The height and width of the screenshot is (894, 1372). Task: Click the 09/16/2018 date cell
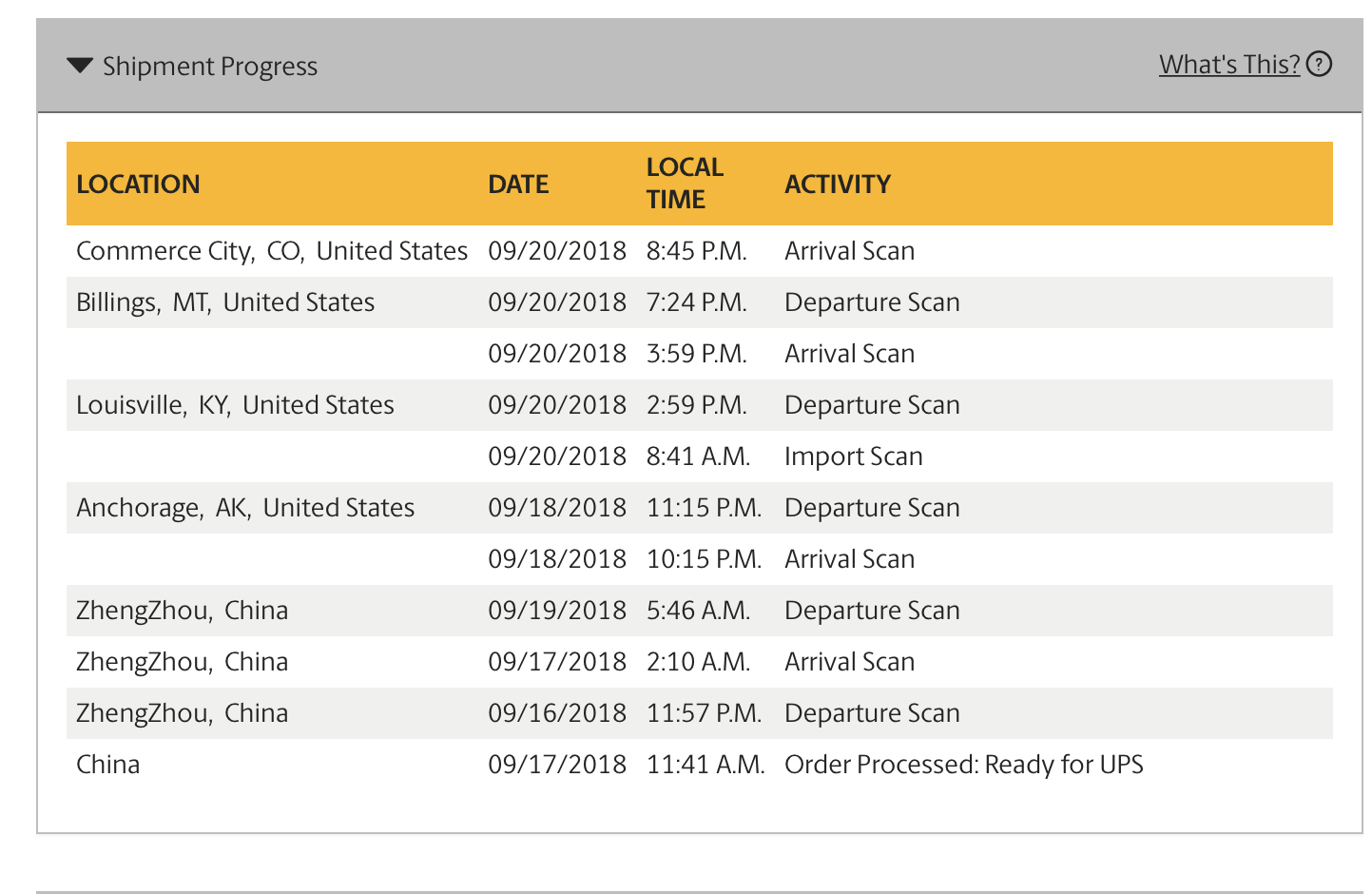(x=557, y=713)
